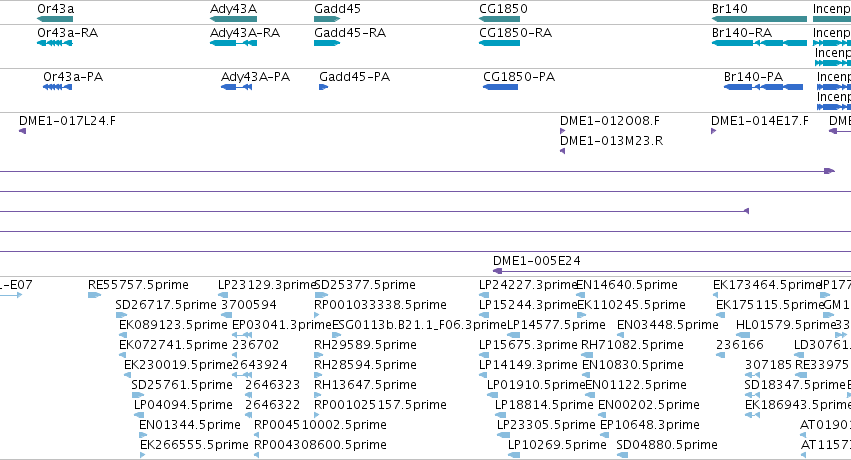Select the Br140-RA transcript glyph
The width and height of the screenshot is (851, 460).
[x=759, y=43]
